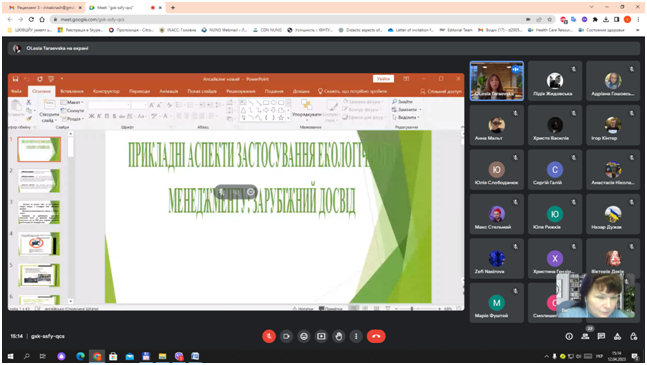This screenshot has width=647, height=365.
Task: Open the 'Letter of invitation' bookmark
Action: click(x=410, y=30)
